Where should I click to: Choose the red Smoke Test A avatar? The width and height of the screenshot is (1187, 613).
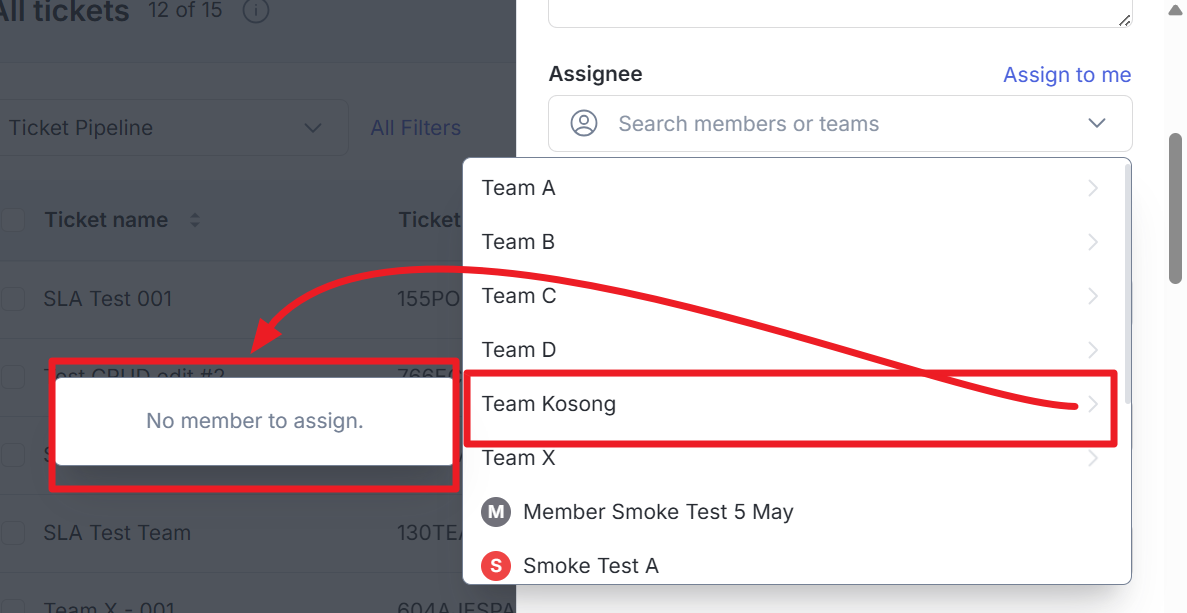496,566
